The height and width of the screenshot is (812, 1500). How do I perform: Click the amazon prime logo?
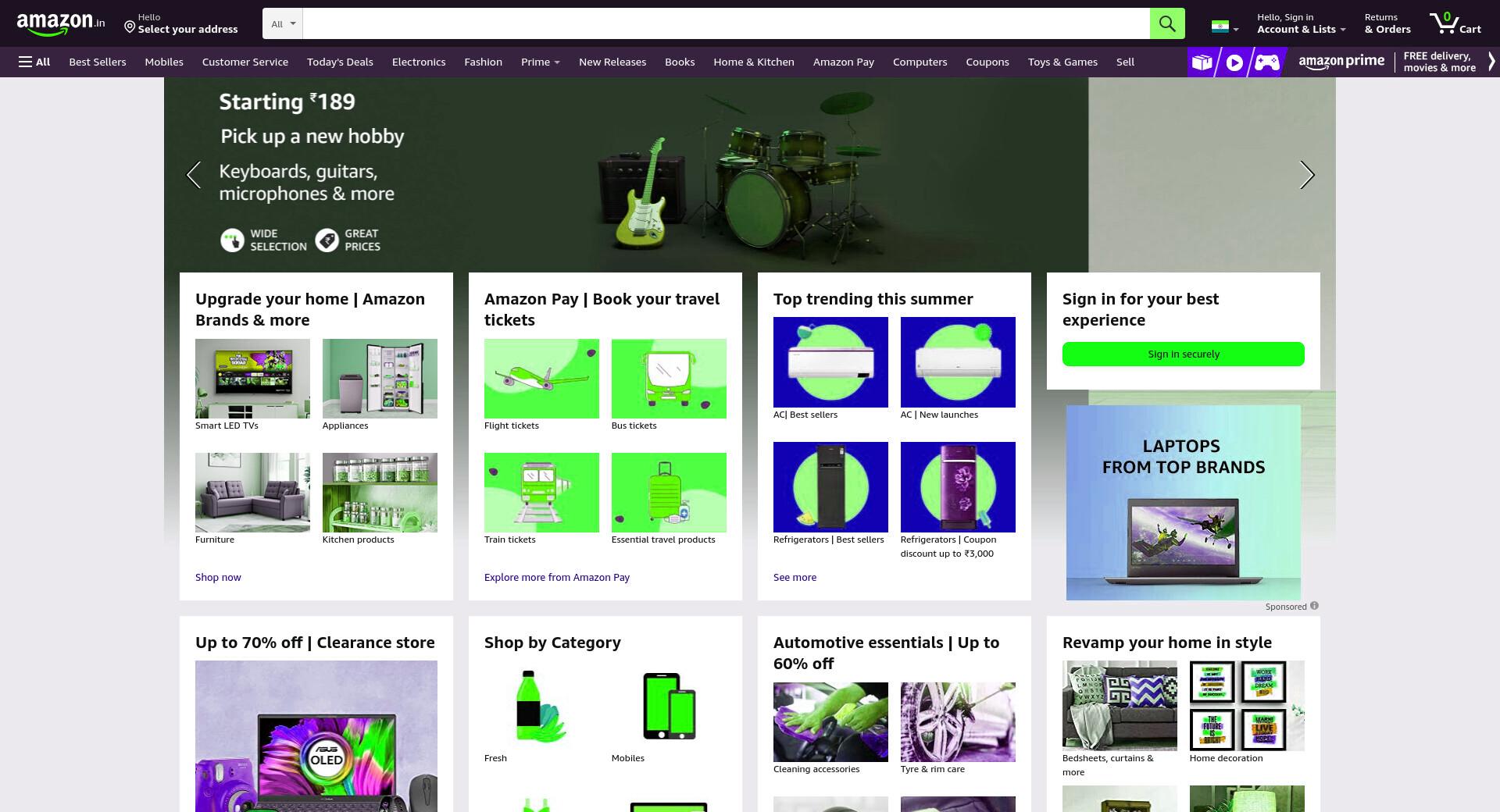click(1341, 62)
